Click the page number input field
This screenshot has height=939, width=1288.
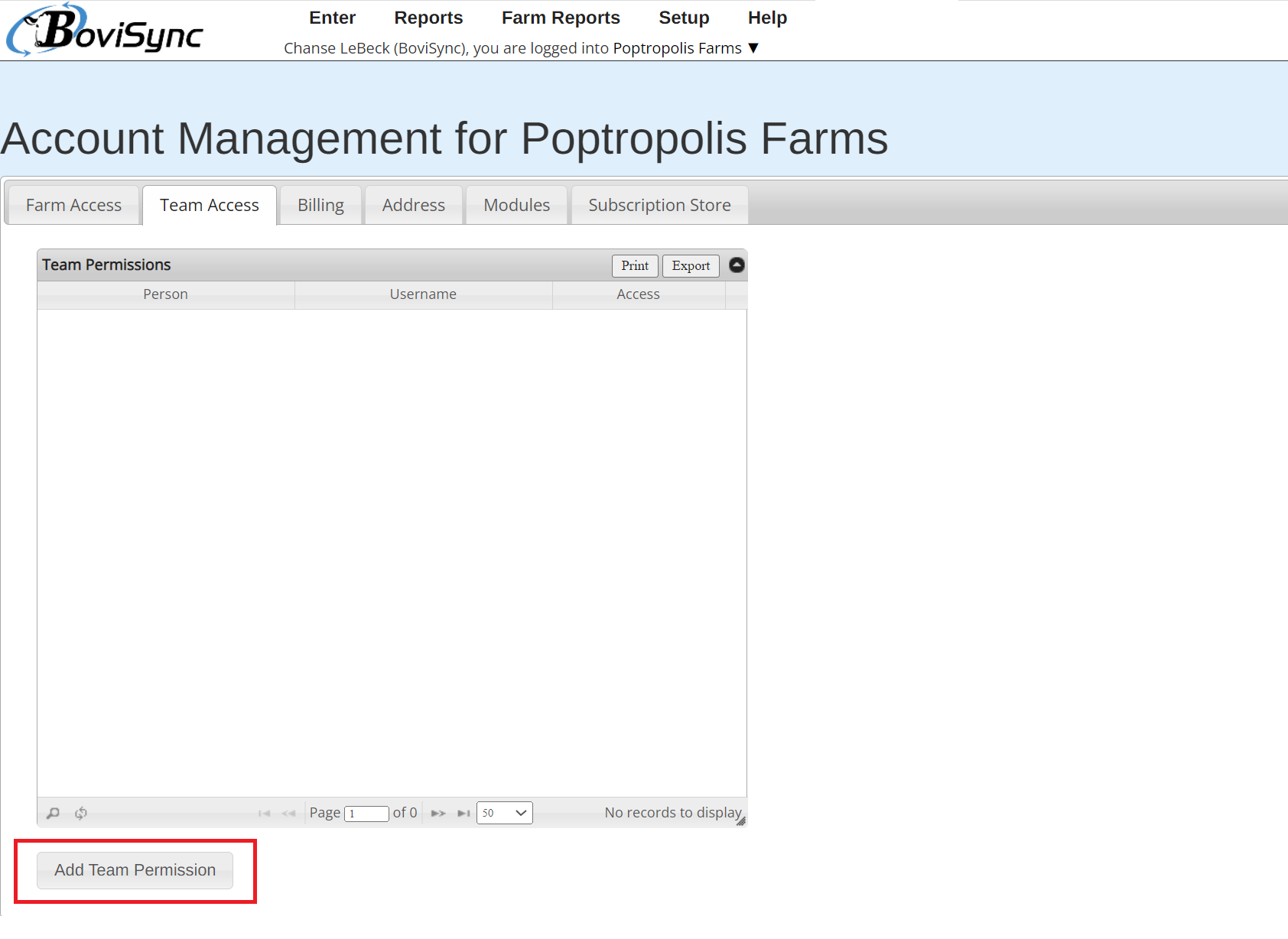tap(367, 814)
